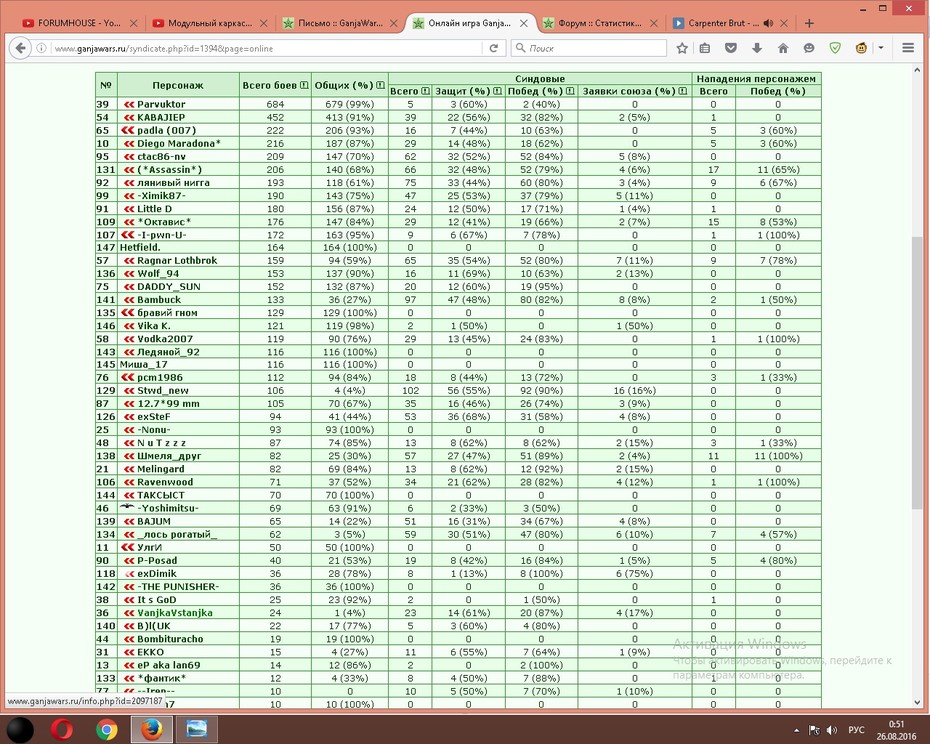Click the Windows Start orb
Image resolution: width=930 pixels, height=744 pixels.
click(20, 730)
